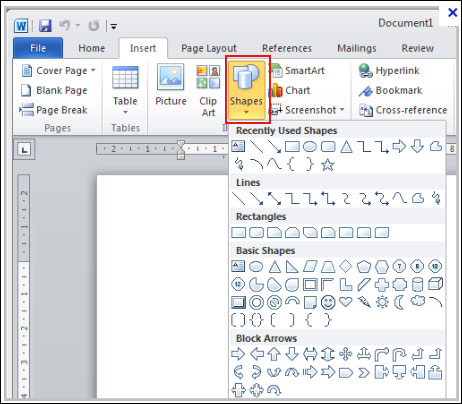
Task: Insert a Hyperlink
Action: 389,71
